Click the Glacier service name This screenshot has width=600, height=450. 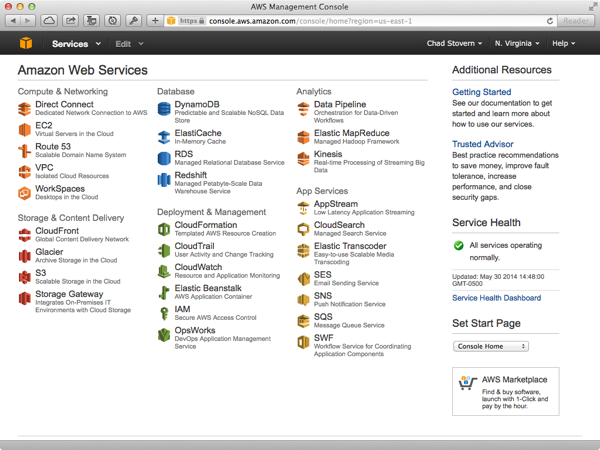(49, 252)
